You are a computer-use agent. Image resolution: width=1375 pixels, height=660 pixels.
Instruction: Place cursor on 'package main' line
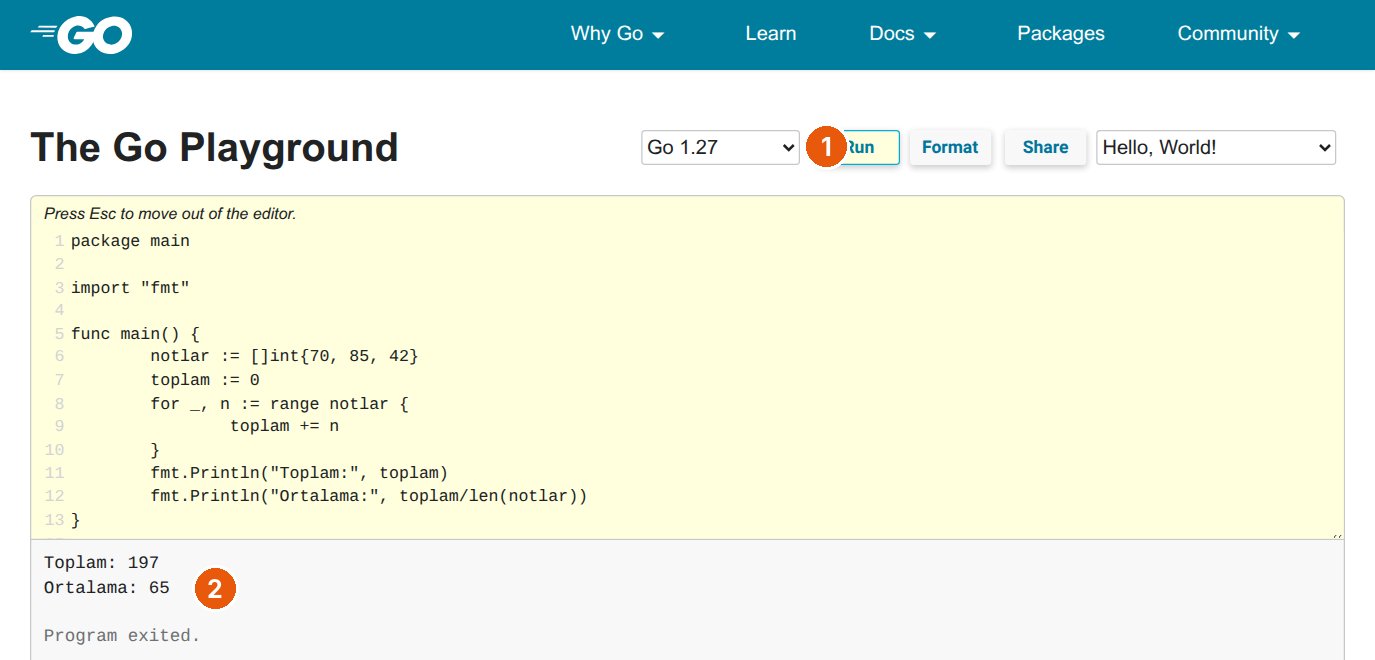(x=130, y=241)
